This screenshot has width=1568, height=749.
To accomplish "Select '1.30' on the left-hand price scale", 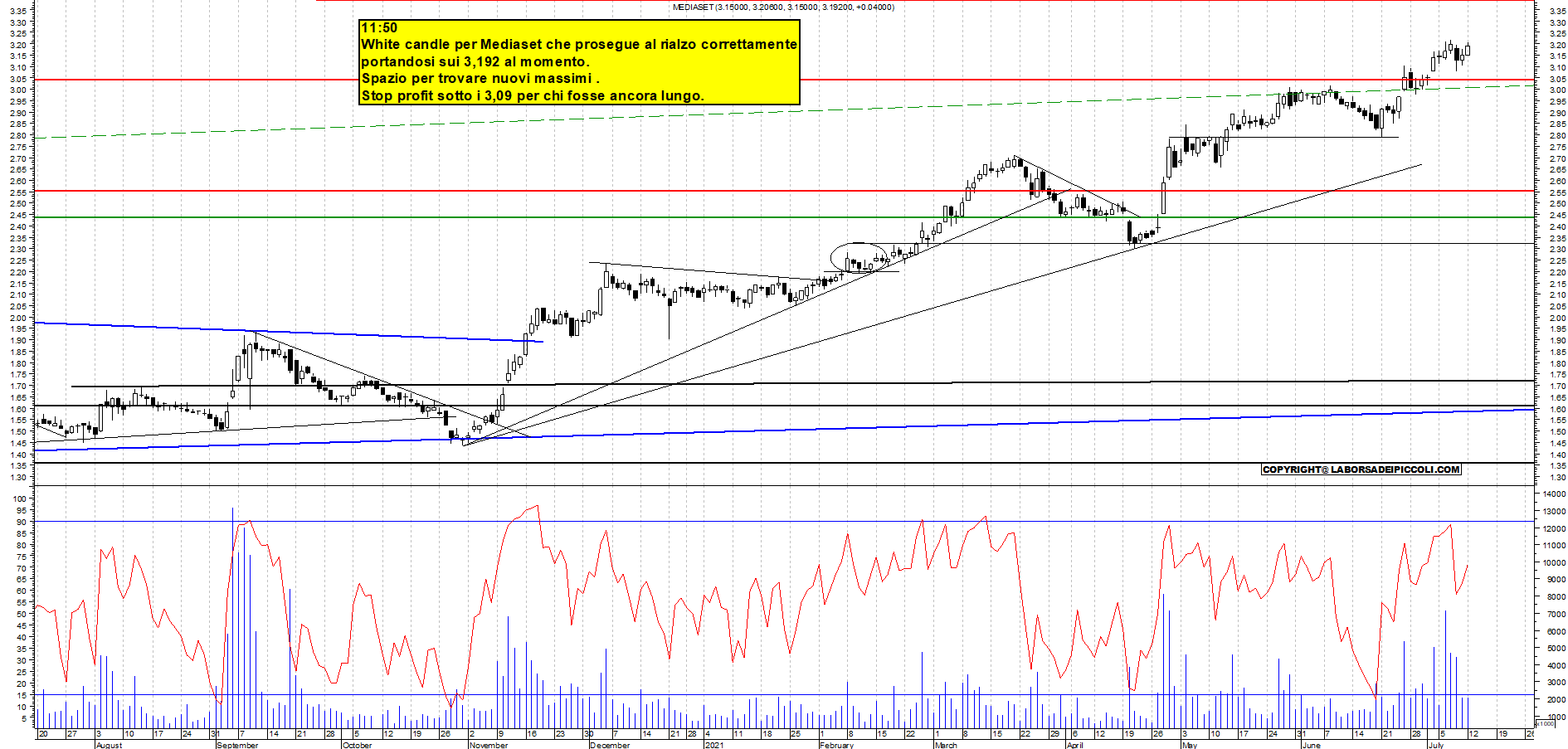I will (x=18, y=477).
